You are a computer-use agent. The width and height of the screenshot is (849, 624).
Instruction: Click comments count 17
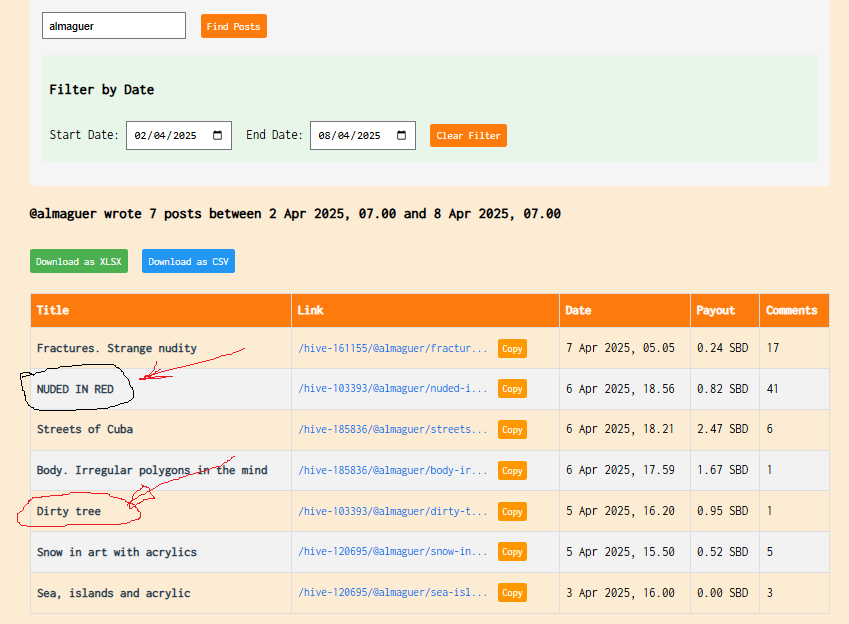point(773,348)
